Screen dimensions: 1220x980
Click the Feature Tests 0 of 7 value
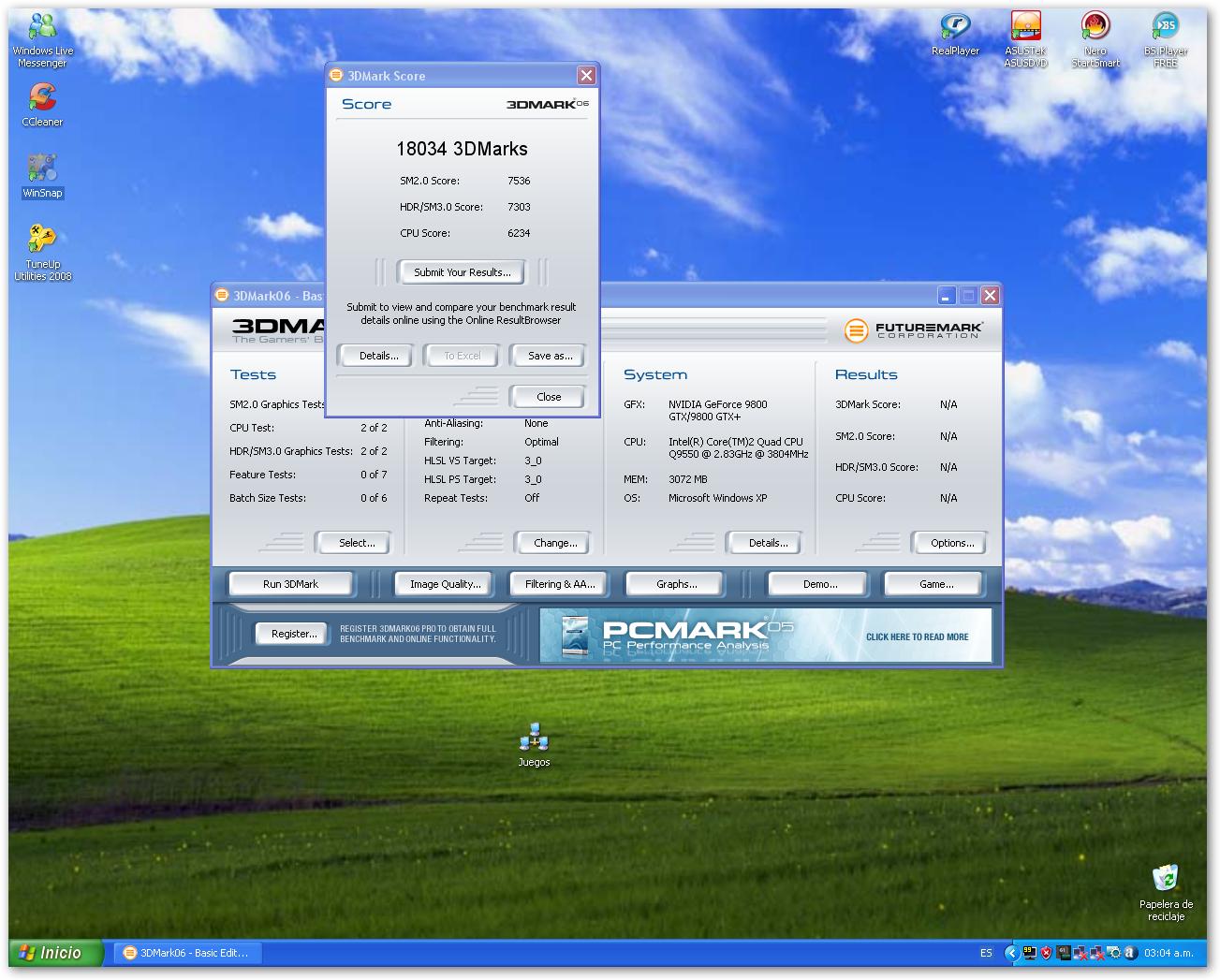coord(374,475)
